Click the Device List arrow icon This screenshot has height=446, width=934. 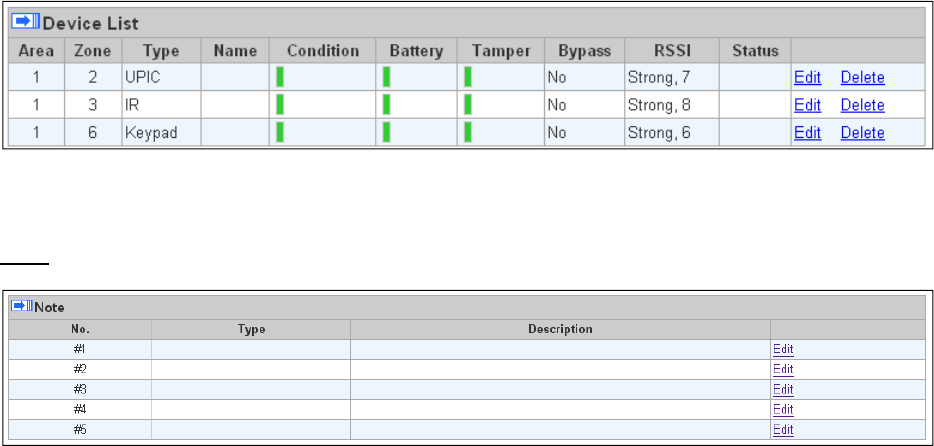coord(25,23)
